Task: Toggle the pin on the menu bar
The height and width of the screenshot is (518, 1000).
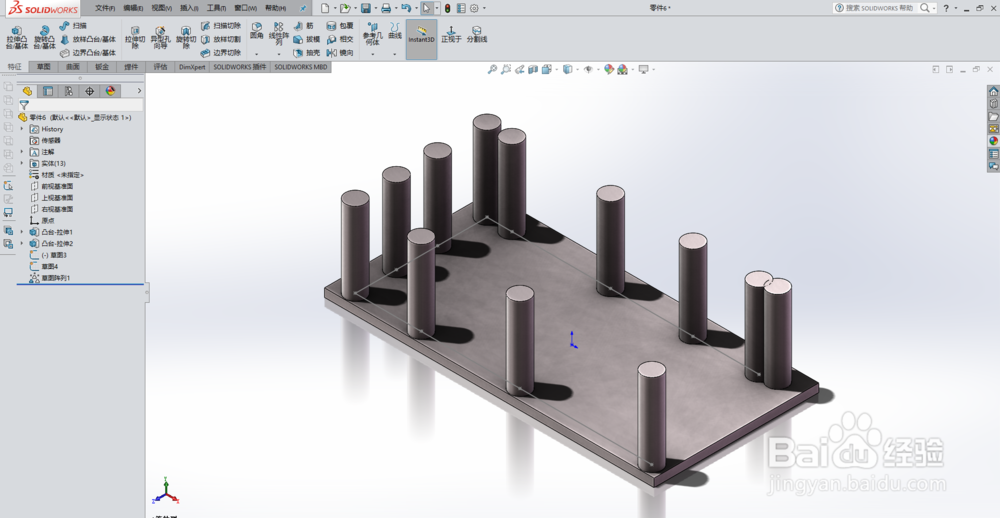Action: pyautogui.click(x=303, y=8)
